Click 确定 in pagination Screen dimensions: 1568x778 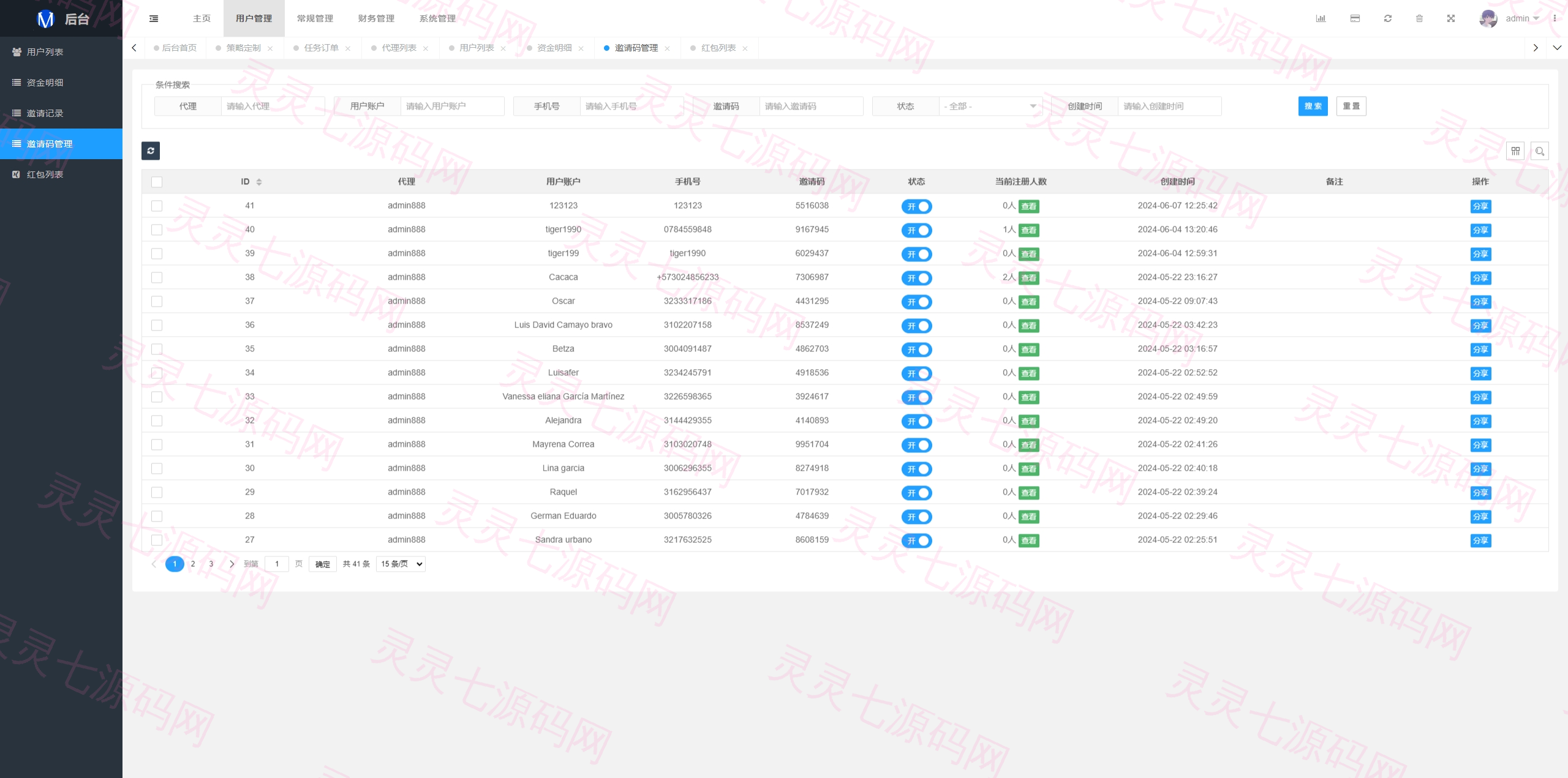point(323,564)
